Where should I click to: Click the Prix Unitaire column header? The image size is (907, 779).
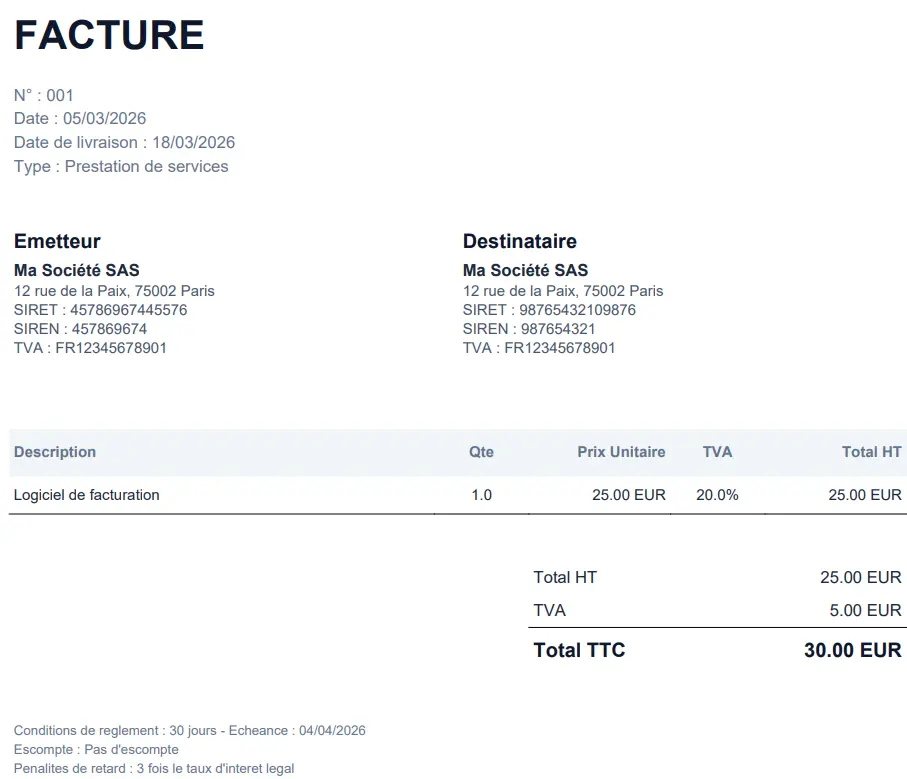tap(621, 452)
